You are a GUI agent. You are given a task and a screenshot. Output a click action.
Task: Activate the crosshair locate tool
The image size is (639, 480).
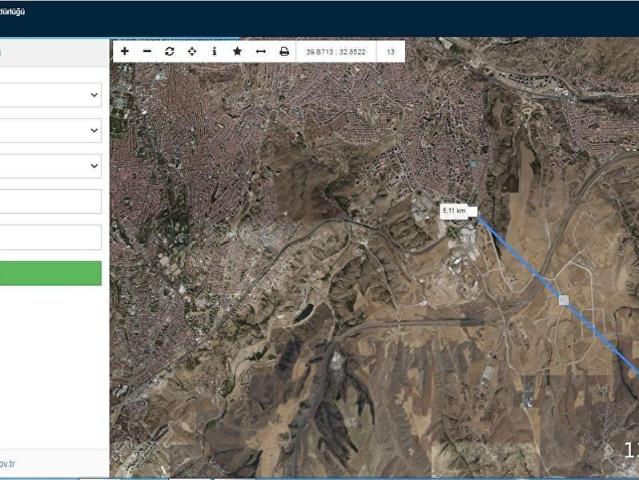[192, 51]
